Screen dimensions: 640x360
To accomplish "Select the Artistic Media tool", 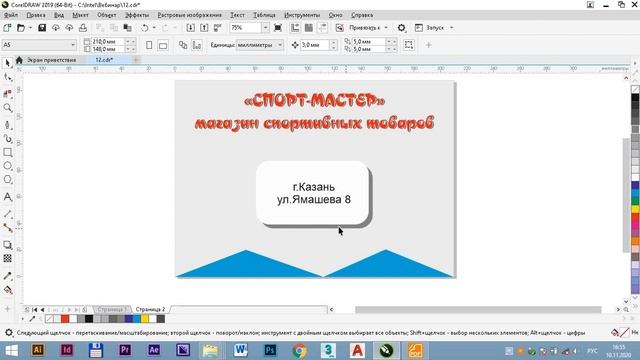I will tap(7, 139).
